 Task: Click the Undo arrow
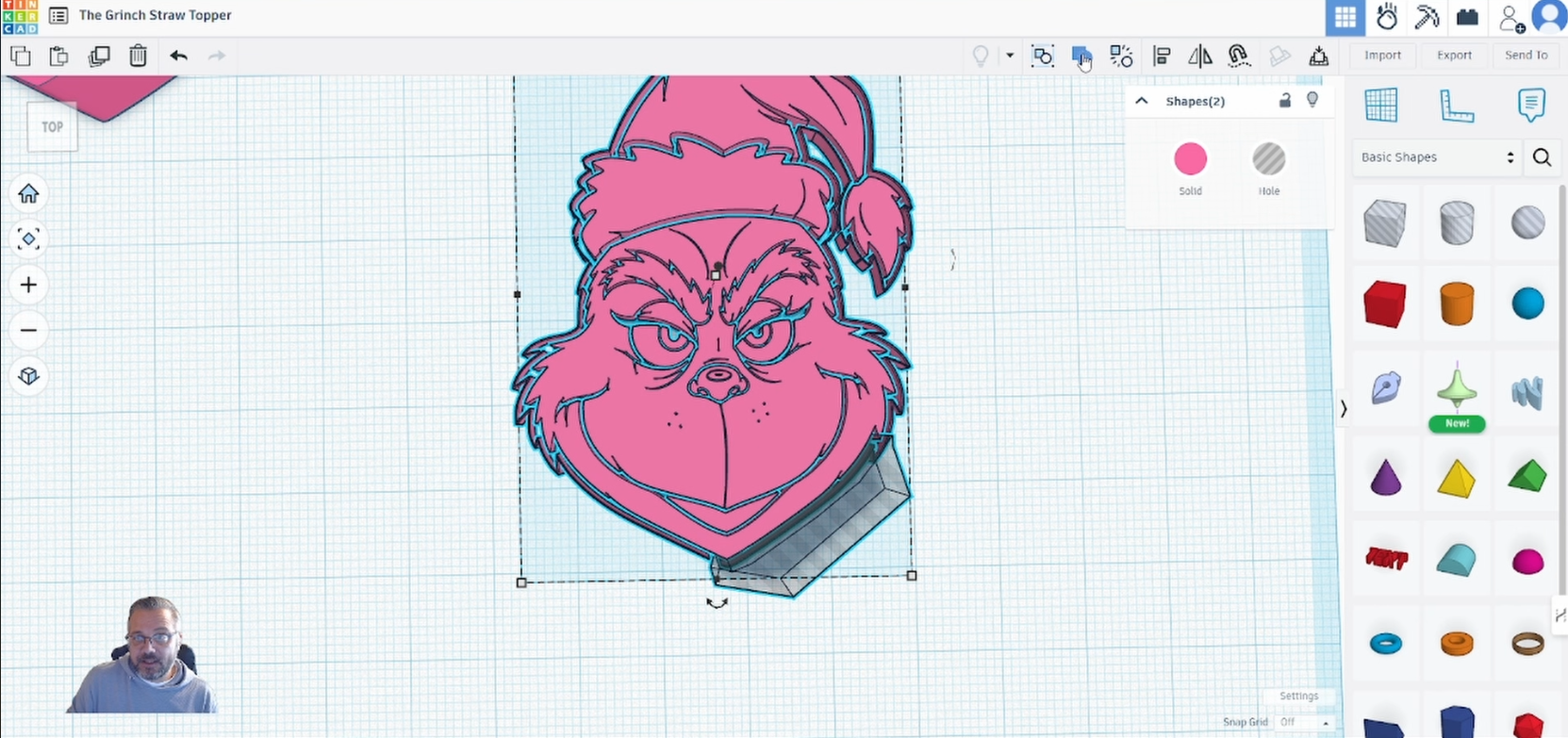178,57
